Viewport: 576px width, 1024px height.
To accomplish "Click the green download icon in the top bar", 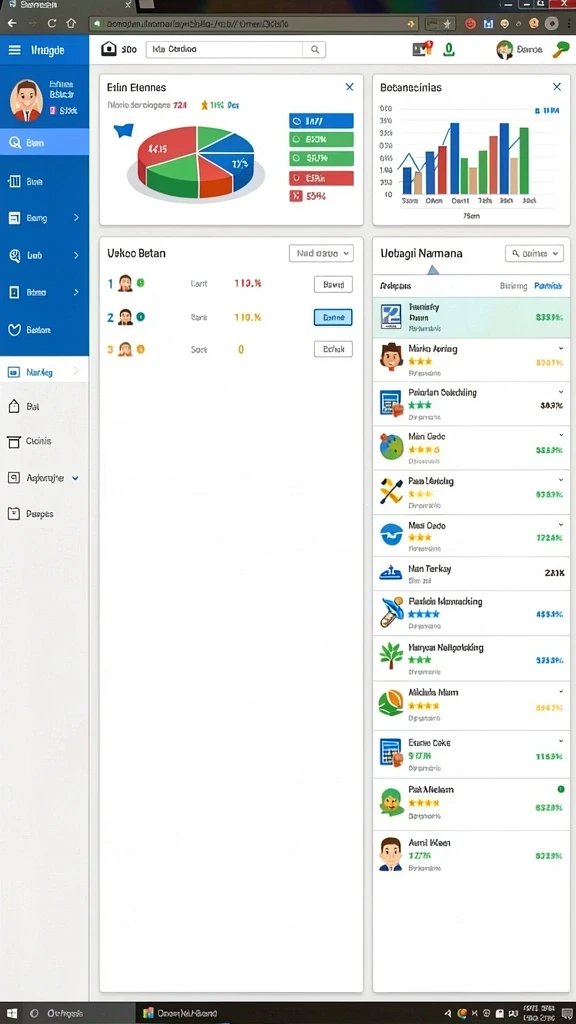I will point(448,49).
